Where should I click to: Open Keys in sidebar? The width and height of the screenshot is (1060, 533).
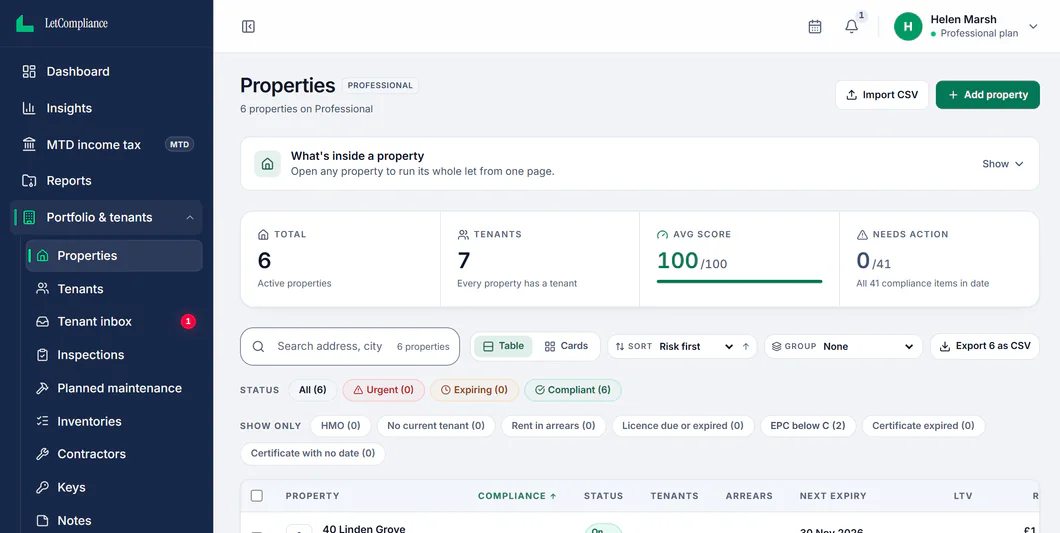[x=114, y=487]
